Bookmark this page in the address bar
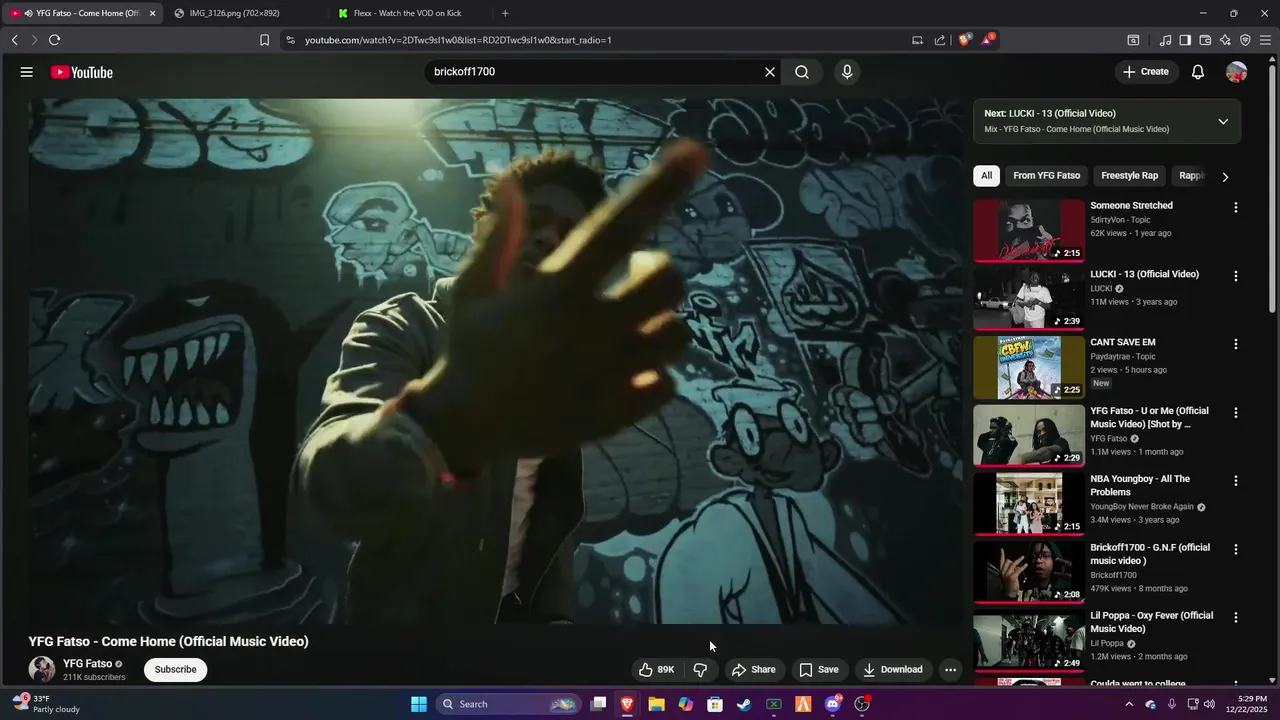Image resolution: width=1280 pixels, height=720 pixels. [264, 40]
